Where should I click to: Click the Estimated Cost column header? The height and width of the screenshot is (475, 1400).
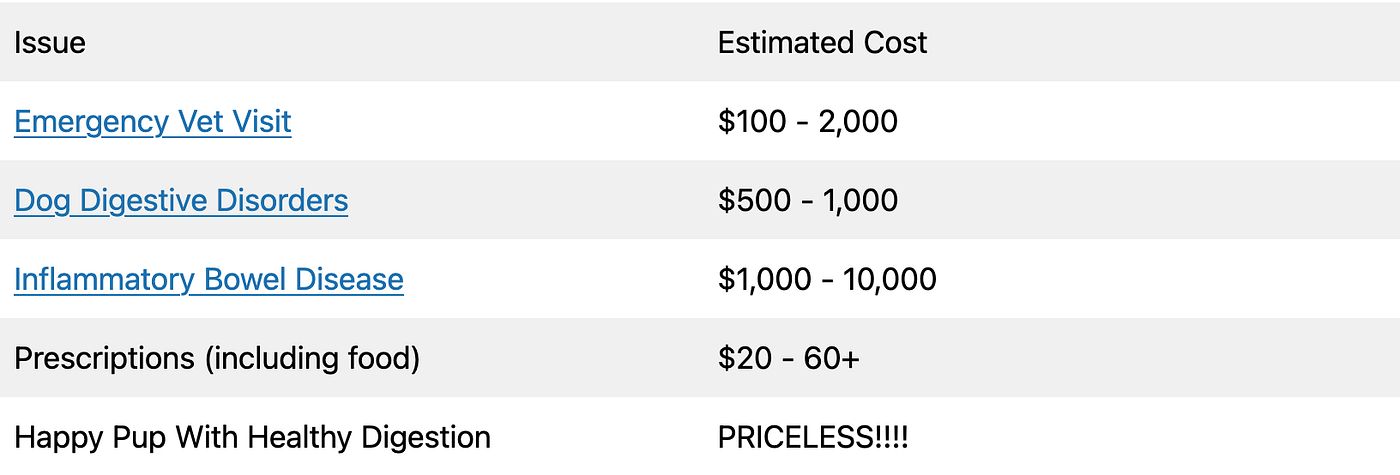coord(823,43)
